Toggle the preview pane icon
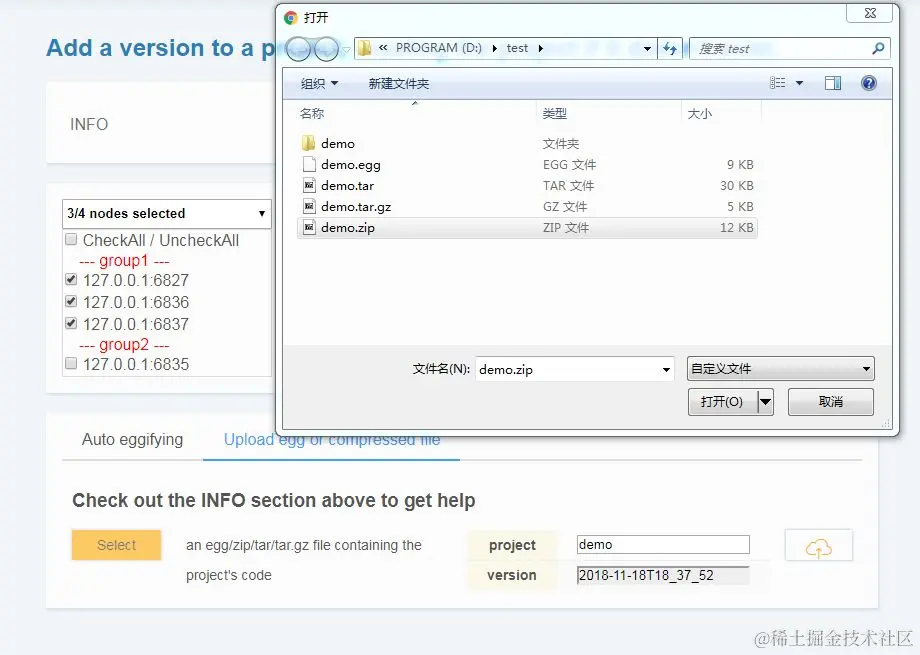This screenshot has width=920, height=655. tap(833, 83)
